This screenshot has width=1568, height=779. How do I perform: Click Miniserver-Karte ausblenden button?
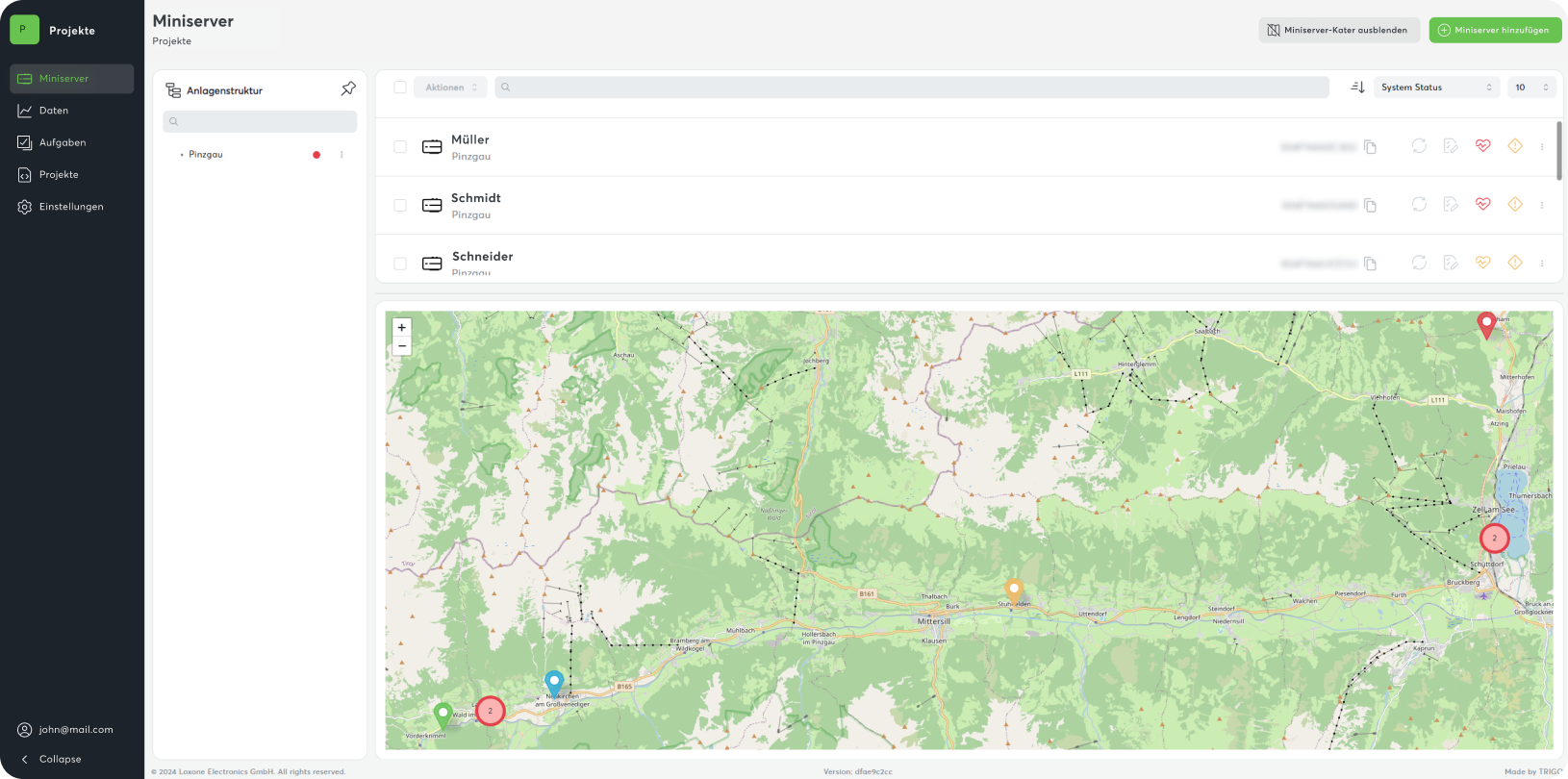[x=1338, y=30]
